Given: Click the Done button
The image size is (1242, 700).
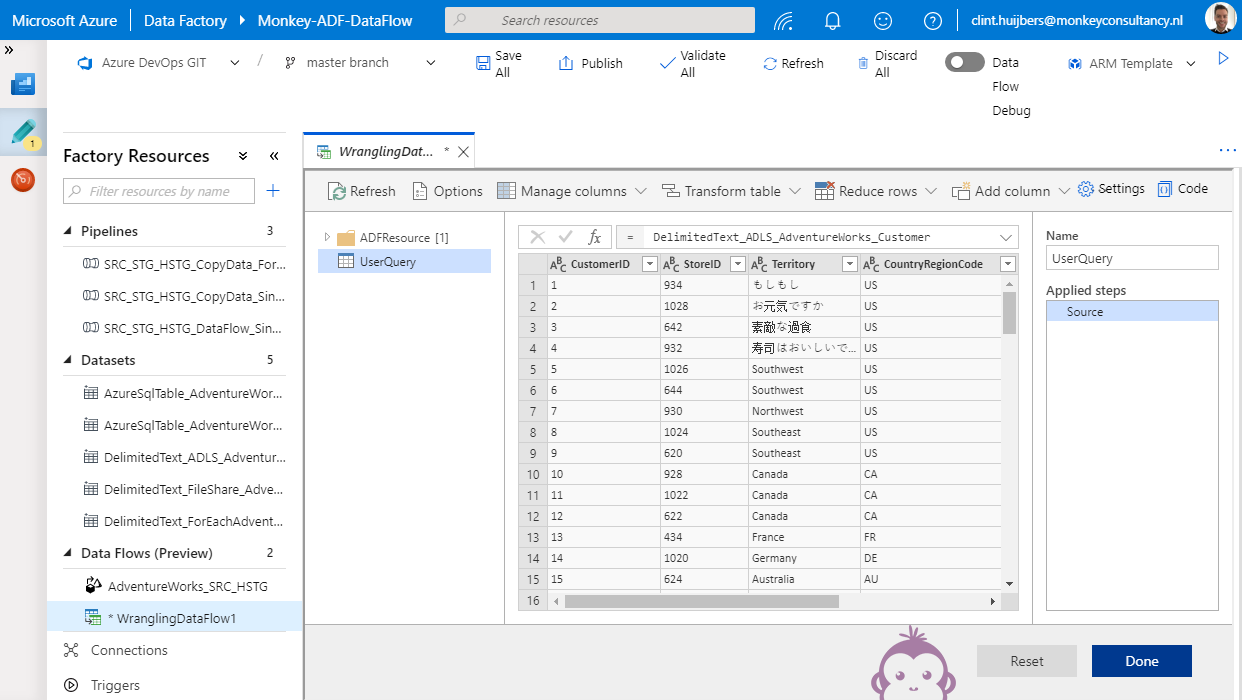Looking at the screenshot, I should (x=1142, y=661).
